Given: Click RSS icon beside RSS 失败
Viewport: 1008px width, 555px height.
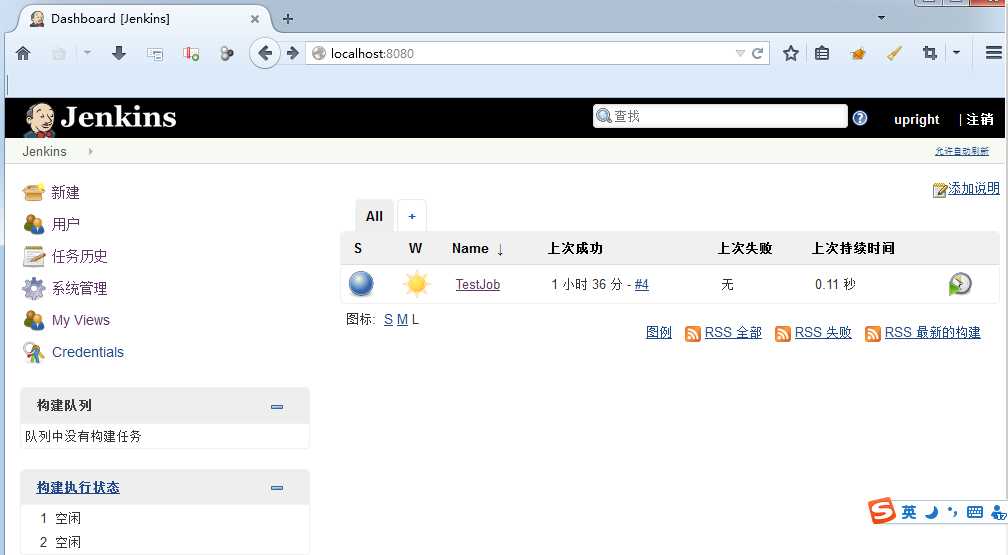Looking at the screenshot, I should (783, 333).
